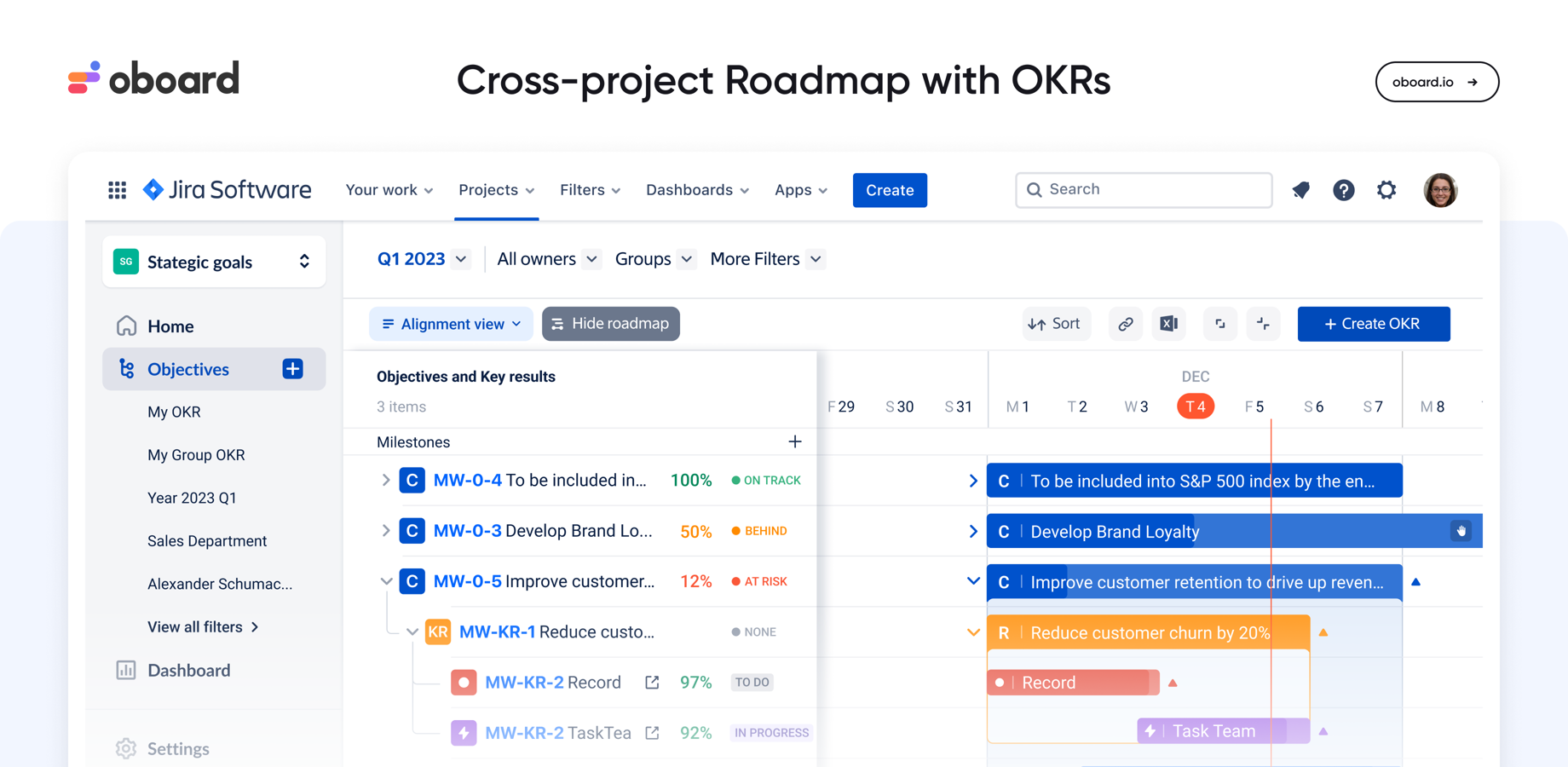Export the roadmap to Excel

(x=1168, y=324)
